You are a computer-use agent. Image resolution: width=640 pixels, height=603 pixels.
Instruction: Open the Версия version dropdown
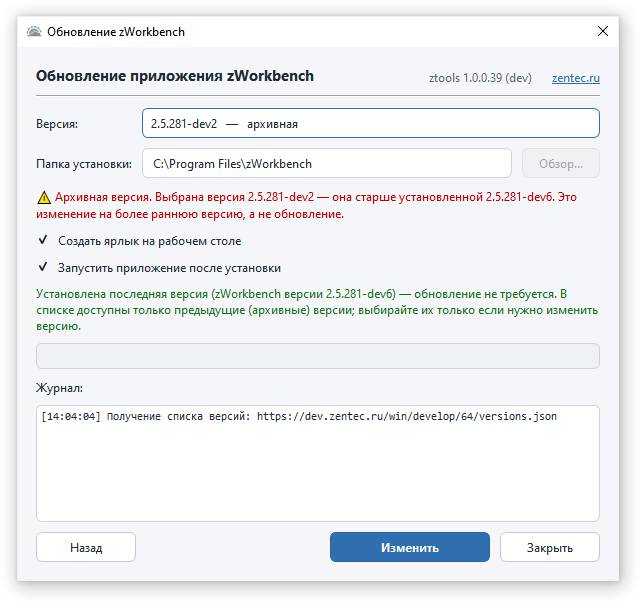[x=371, y=123]
